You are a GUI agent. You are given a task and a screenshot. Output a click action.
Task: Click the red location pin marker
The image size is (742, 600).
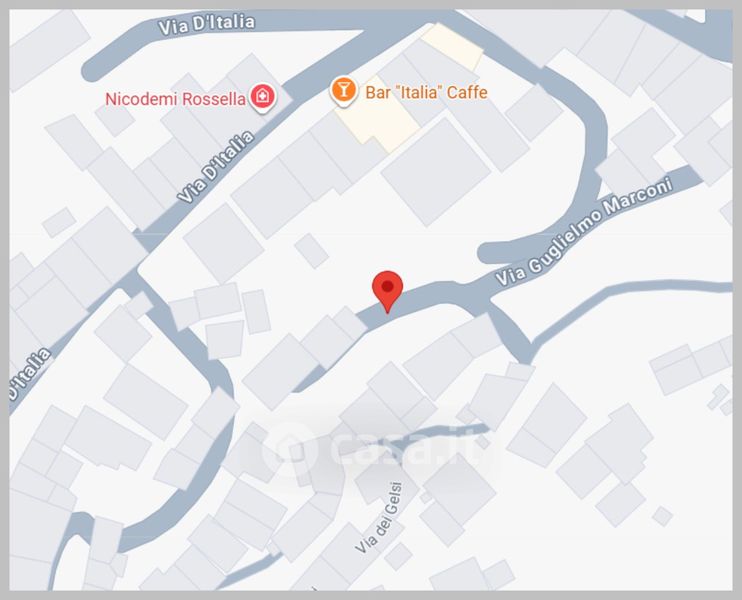(x=388, y=291)
